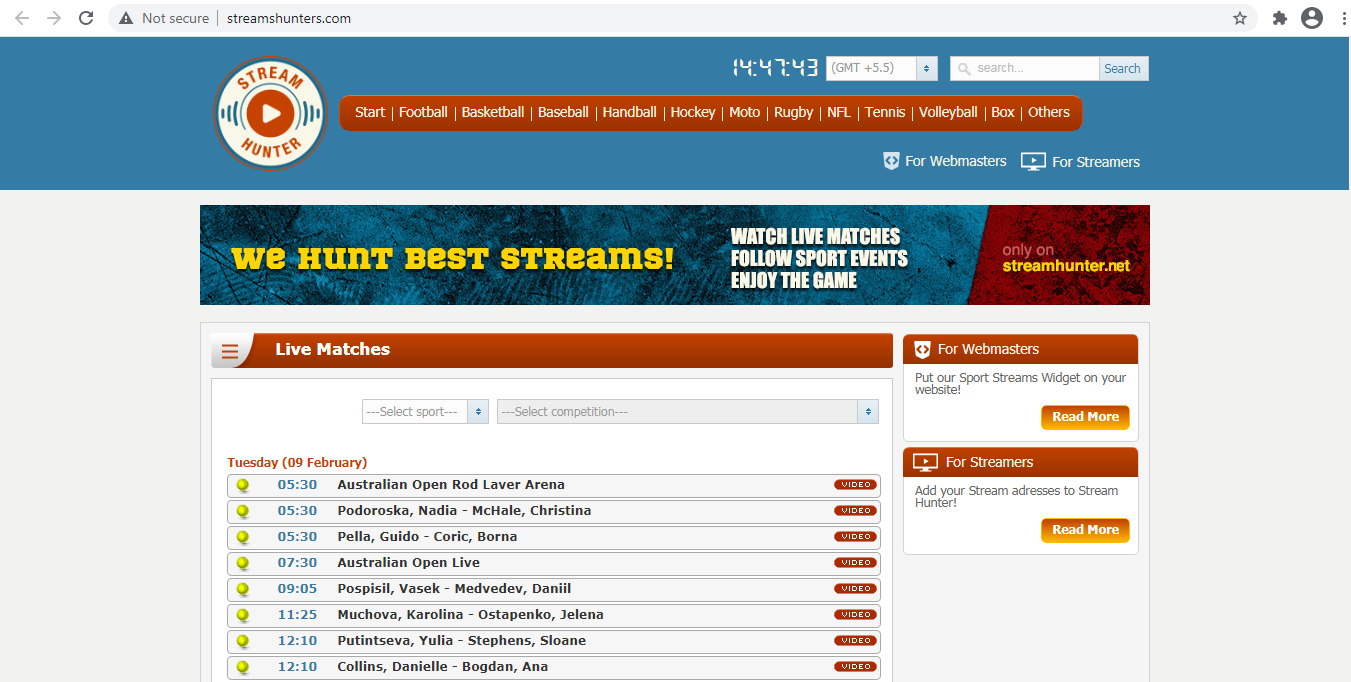Click the sidebar For Webmasters panel icon

pyautogui.click(x=922, y=350)
